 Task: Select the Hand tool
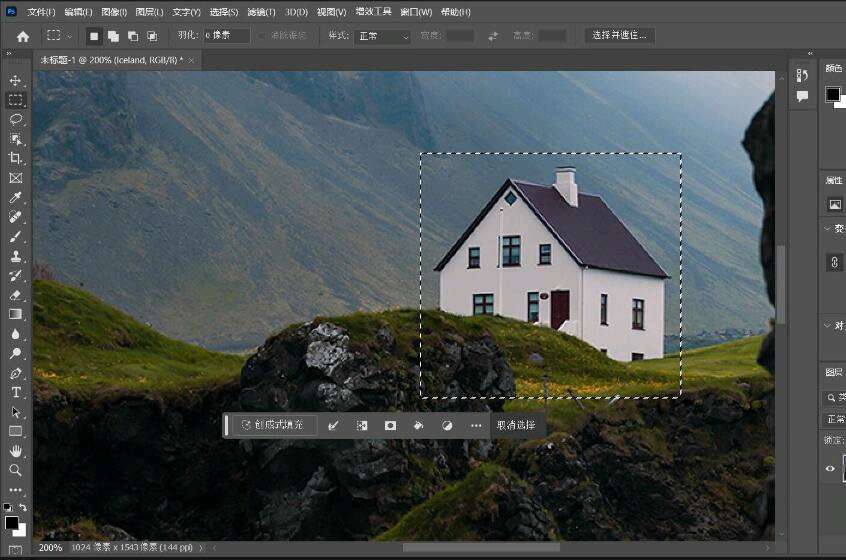pos(15,450)
